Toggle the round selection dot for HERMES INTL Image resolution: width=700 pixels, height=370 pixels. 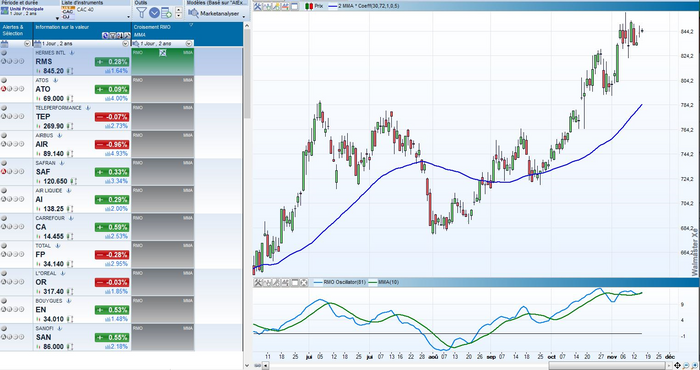pos(4,53)
